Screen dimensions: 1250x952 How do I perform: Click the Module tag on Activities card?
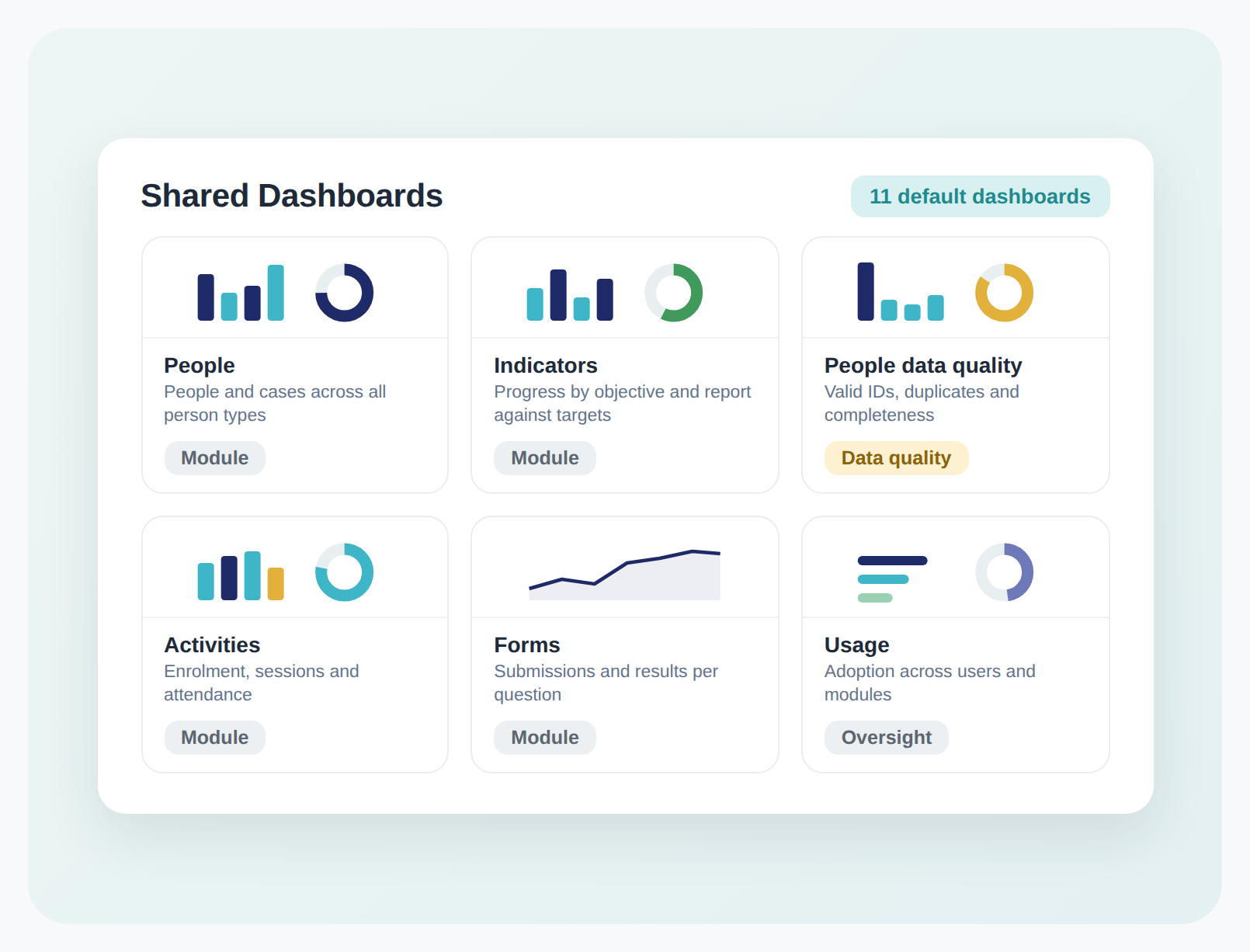click(215, 738)
